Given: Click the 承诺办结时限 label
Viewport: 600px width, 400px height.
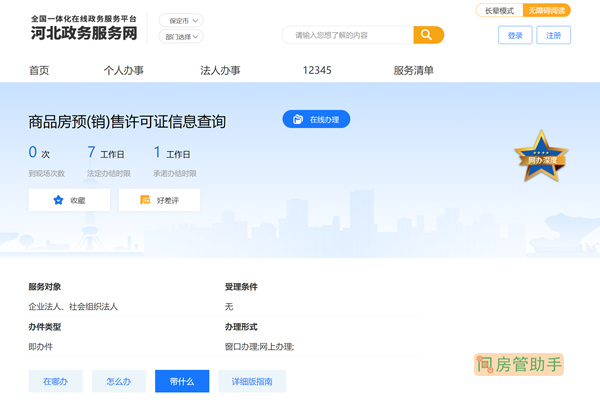Looking at the screenshot, I should coord(174,173).
